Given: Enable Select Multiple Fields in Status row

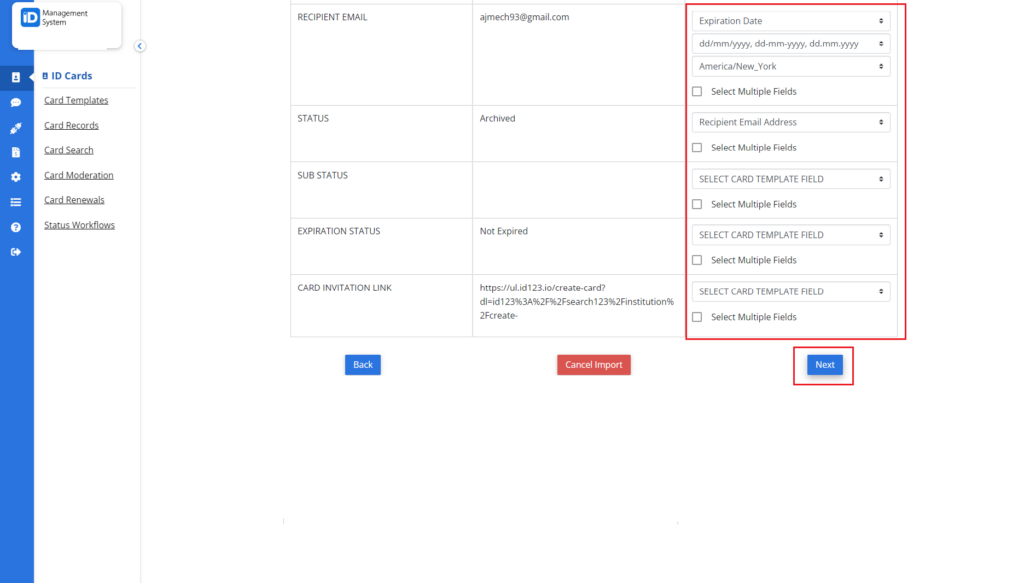Looking at the screenshot, I should (697, 148).
